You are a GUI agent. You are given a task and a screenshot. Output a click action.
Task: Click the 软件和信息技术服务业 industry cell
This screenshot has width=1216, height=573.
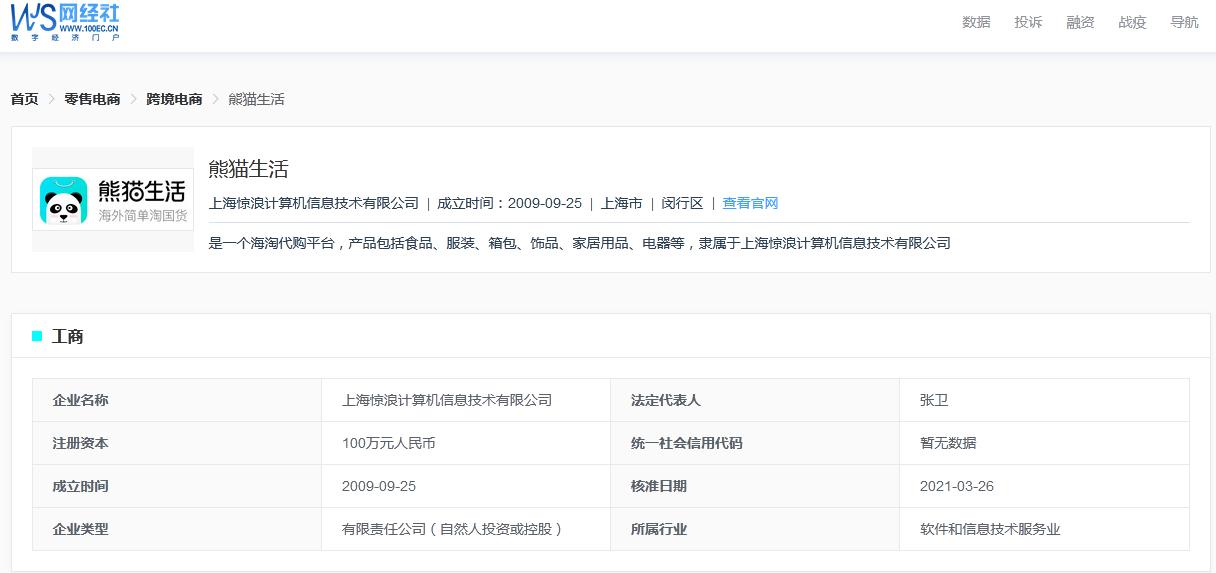pyautogui.click(x=989, y=529)
